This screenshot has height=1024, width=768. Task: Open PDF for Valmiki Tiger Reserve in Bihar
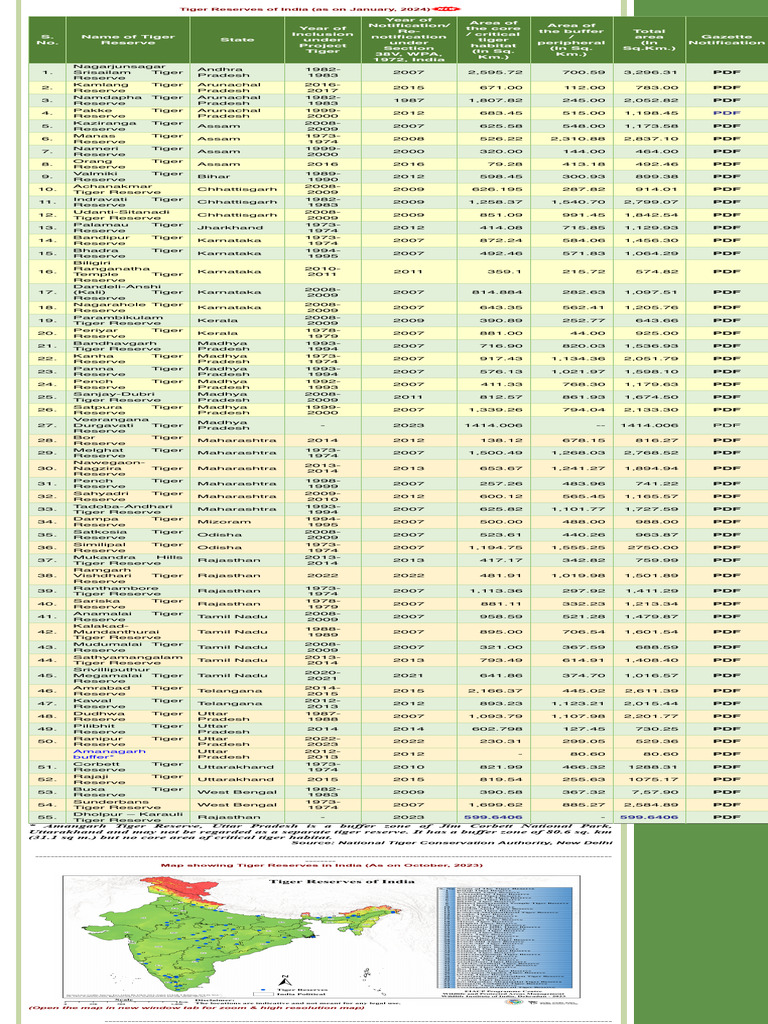pyautogui.click(x=726, y=176)
